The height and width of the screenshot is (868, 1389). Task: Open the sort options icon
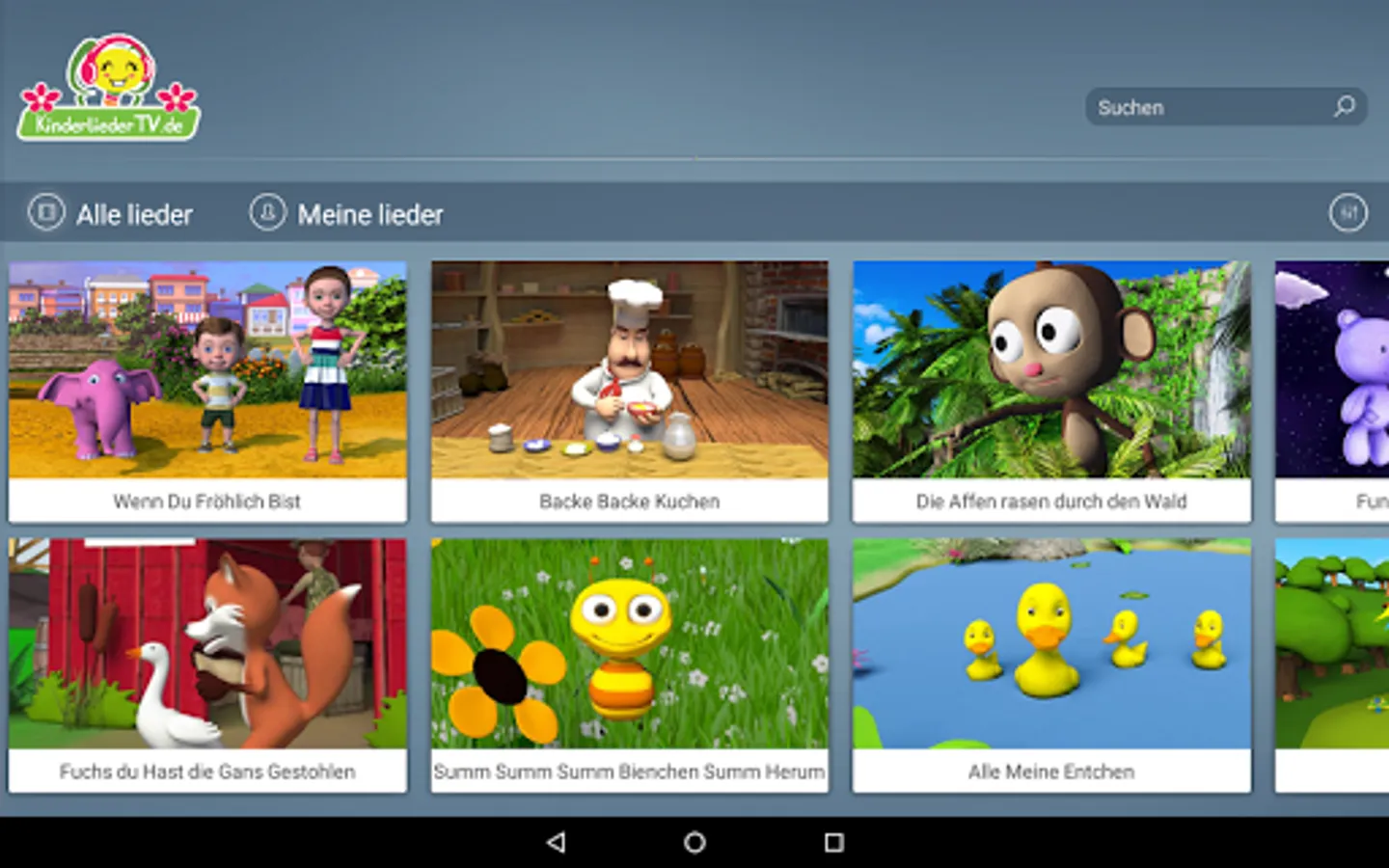[x=1348, y=212]
